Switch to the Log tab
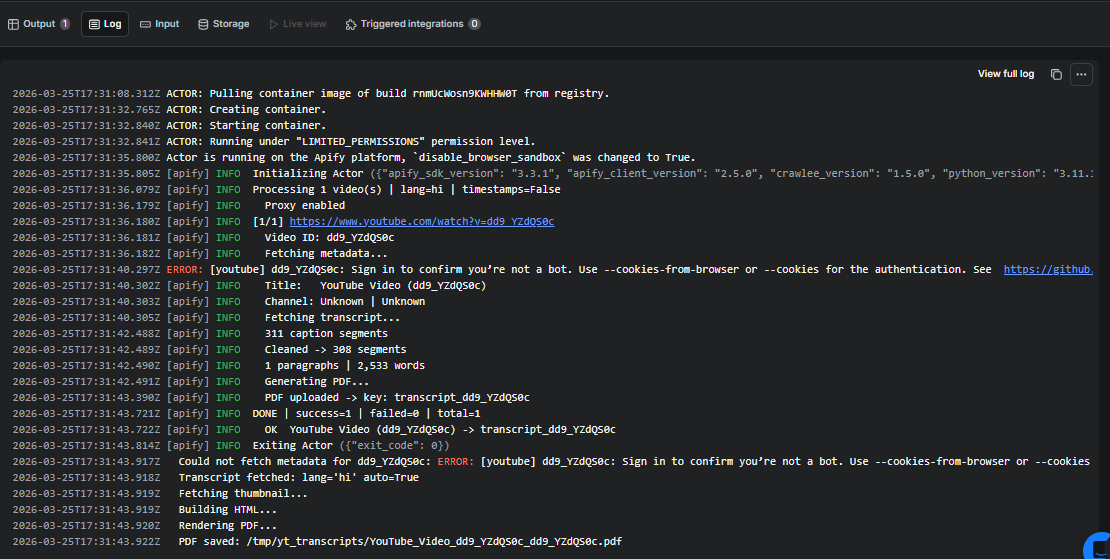Viewport: 1110px width, 559px height. [105, 24]
